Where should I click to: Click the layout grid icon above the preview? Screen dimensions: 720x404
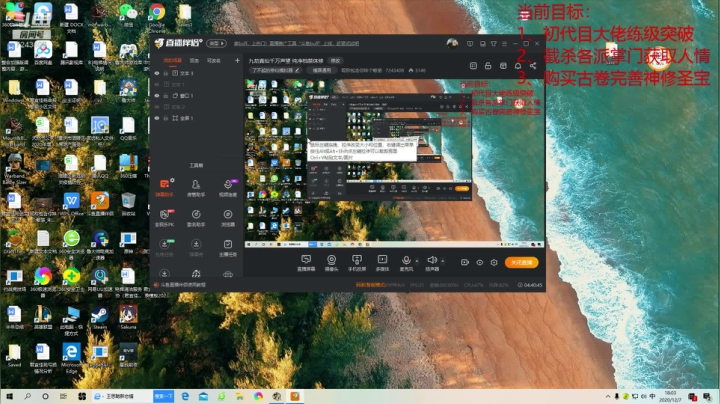(473, 66)
